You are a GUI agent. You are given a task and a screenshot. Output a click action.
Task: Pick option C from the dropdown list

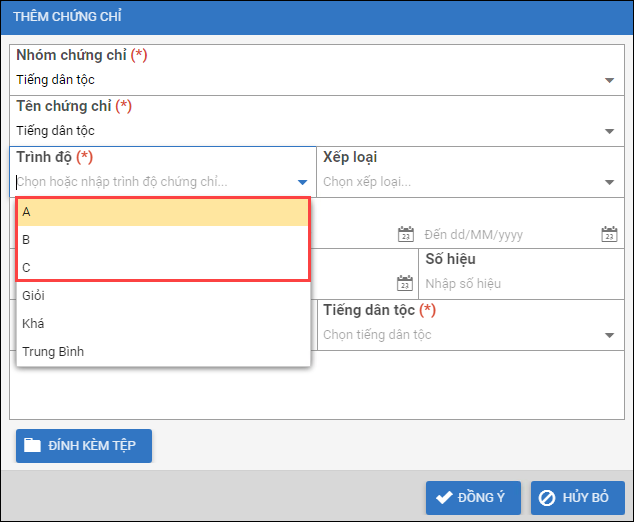click(163, 267)
